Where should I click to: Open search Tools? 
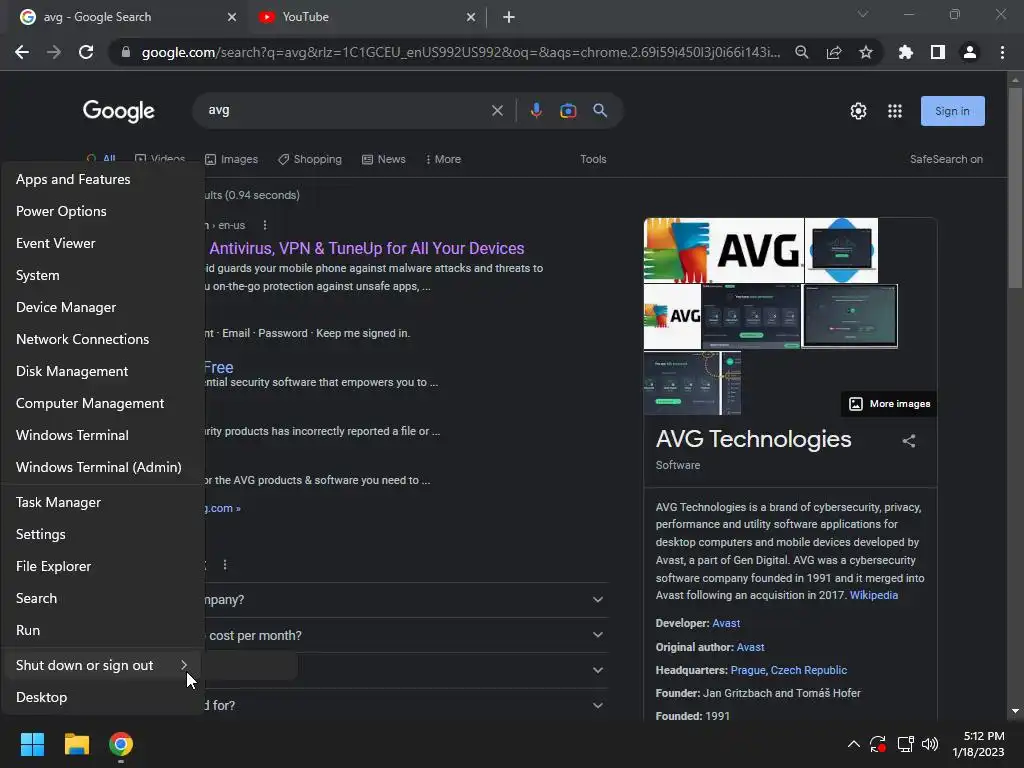point(593,159)
